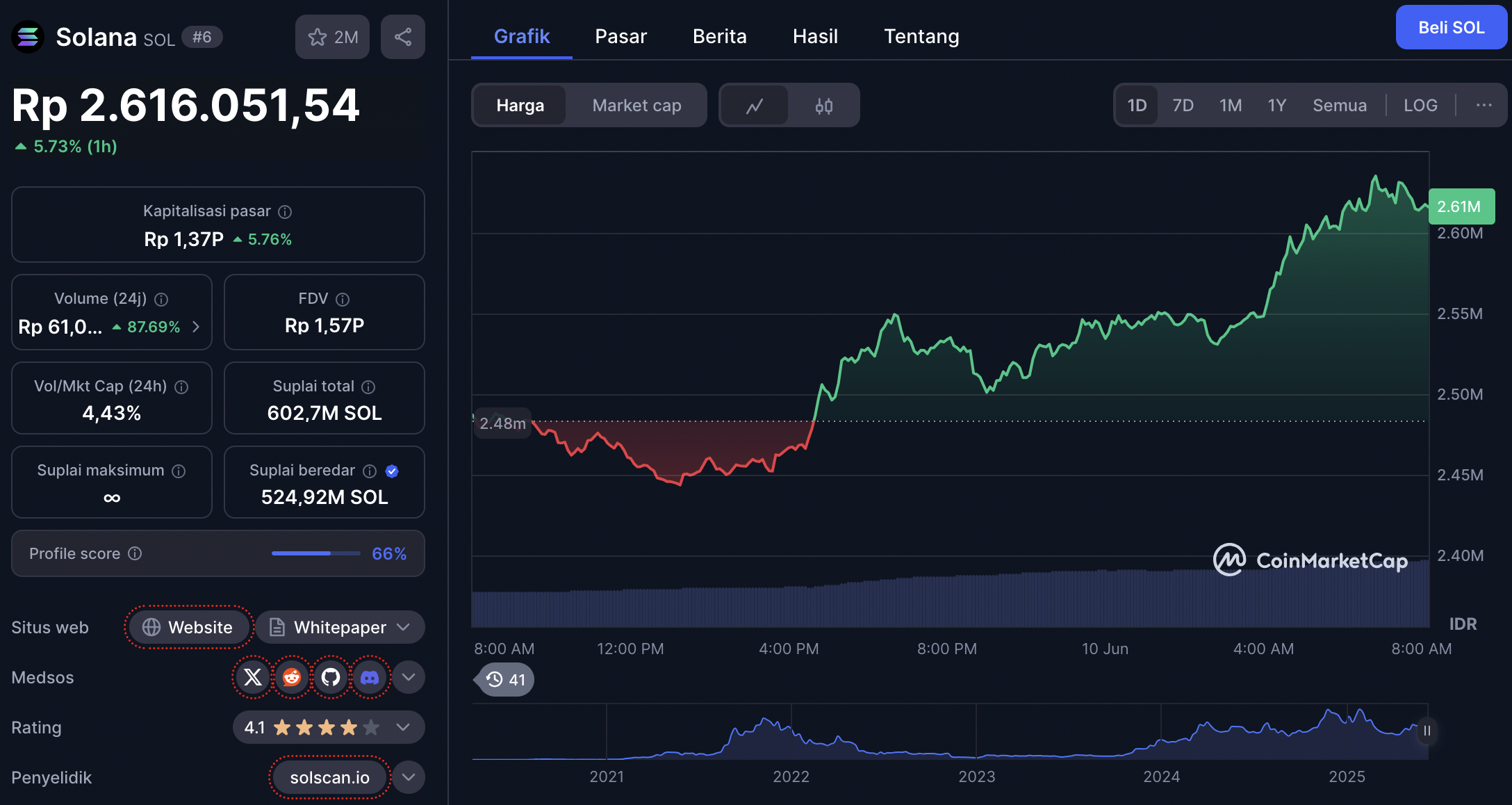Screen dimensions: 1512x805
Task: Click the 4,43% Vol/Mkt Cap value
Action: click(x=112, y=413)
